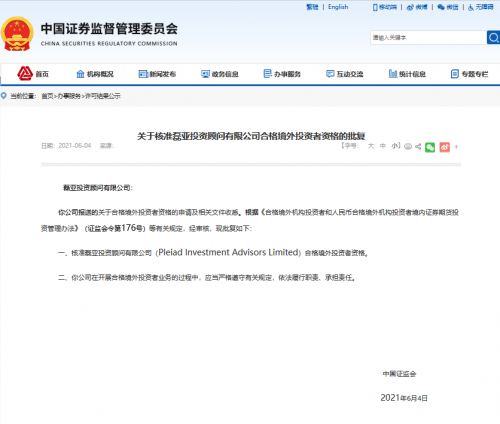Click the share icon beside the print icon

[418, 146]
